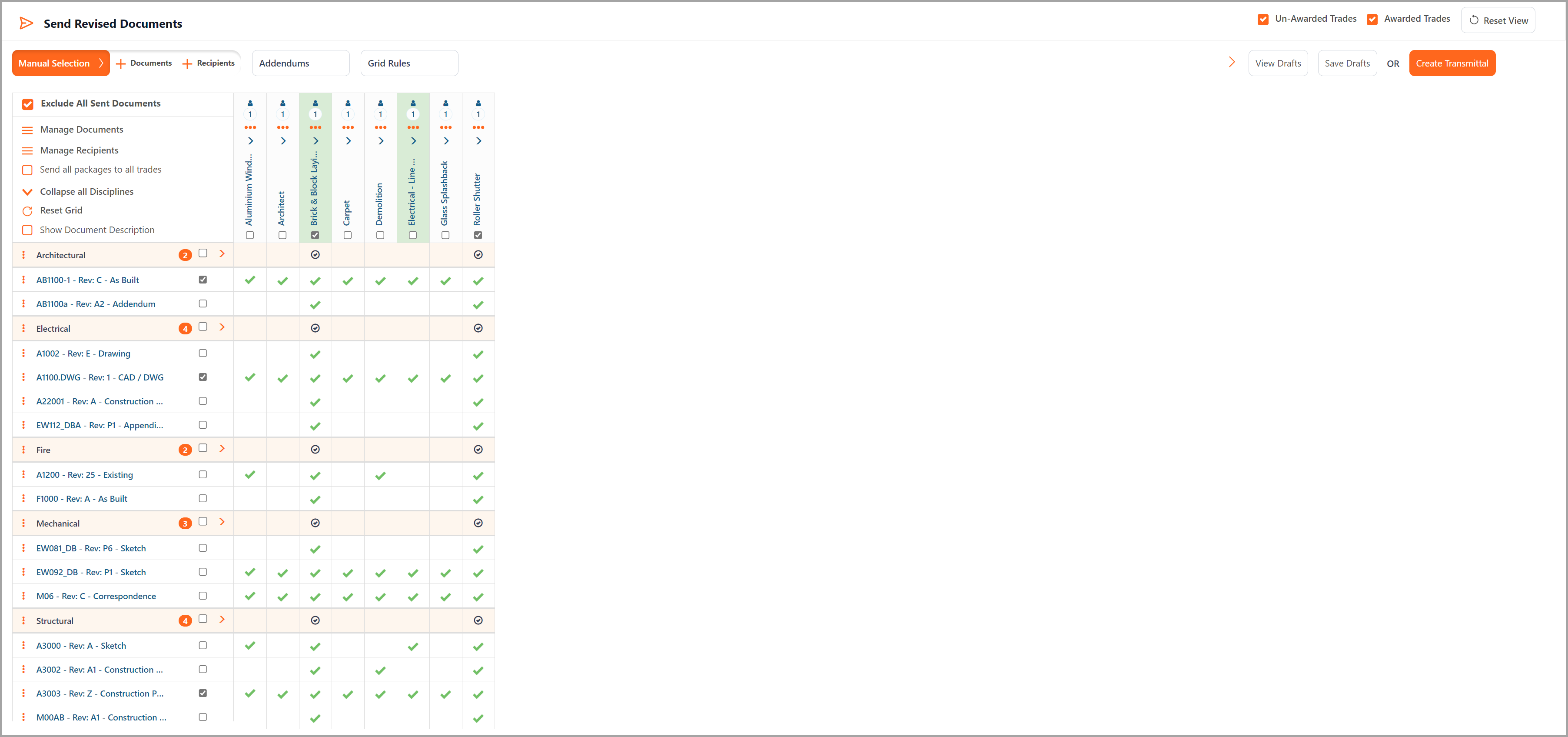Toggle Exclude All Sent Documents checkbox
The height and width of the screenshot is (737, 1568).
tap(27, 104)
